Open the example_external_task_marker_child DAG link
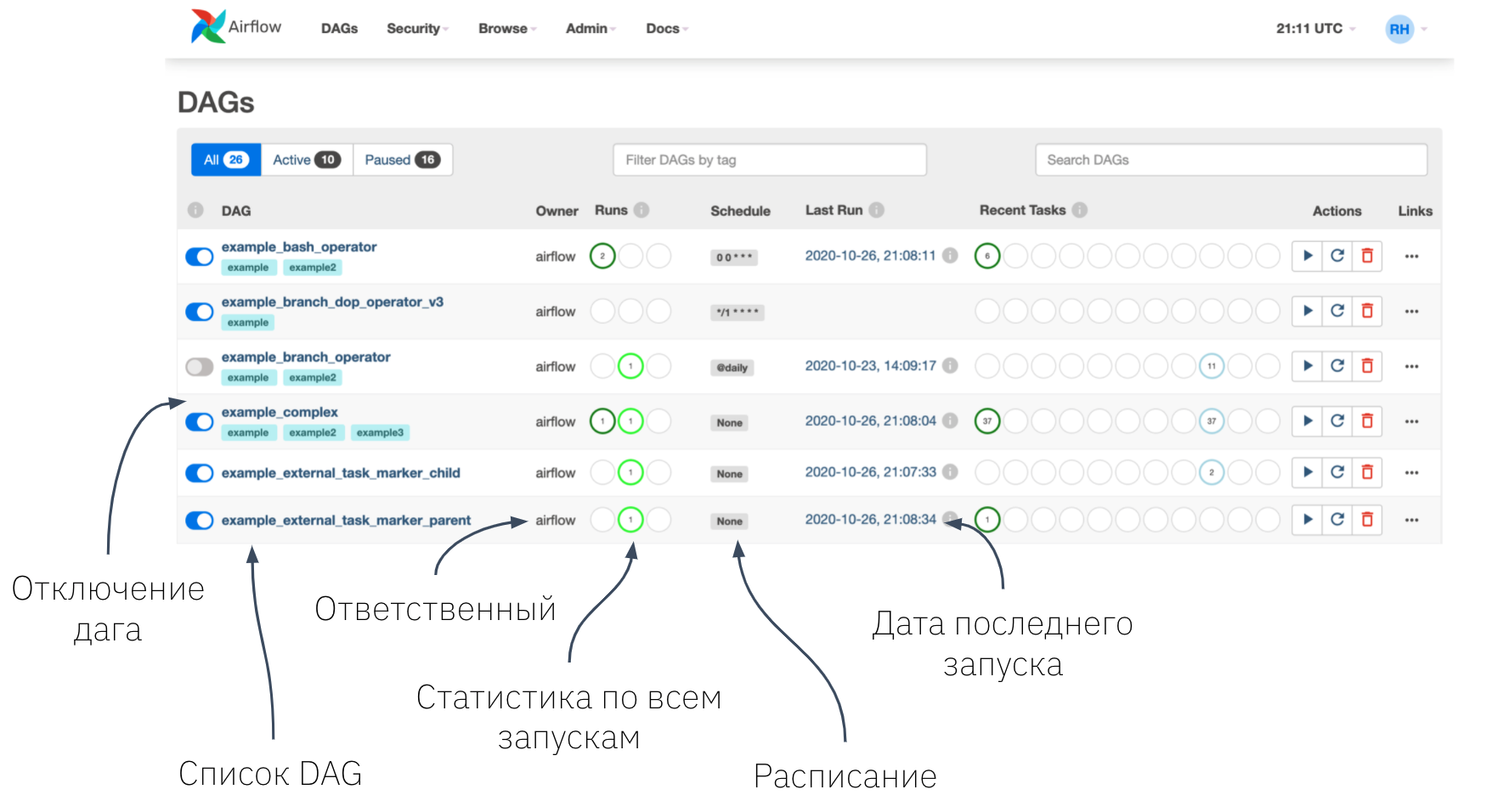1492x812 pixels. pyautogui.click(x=341, y=473)
